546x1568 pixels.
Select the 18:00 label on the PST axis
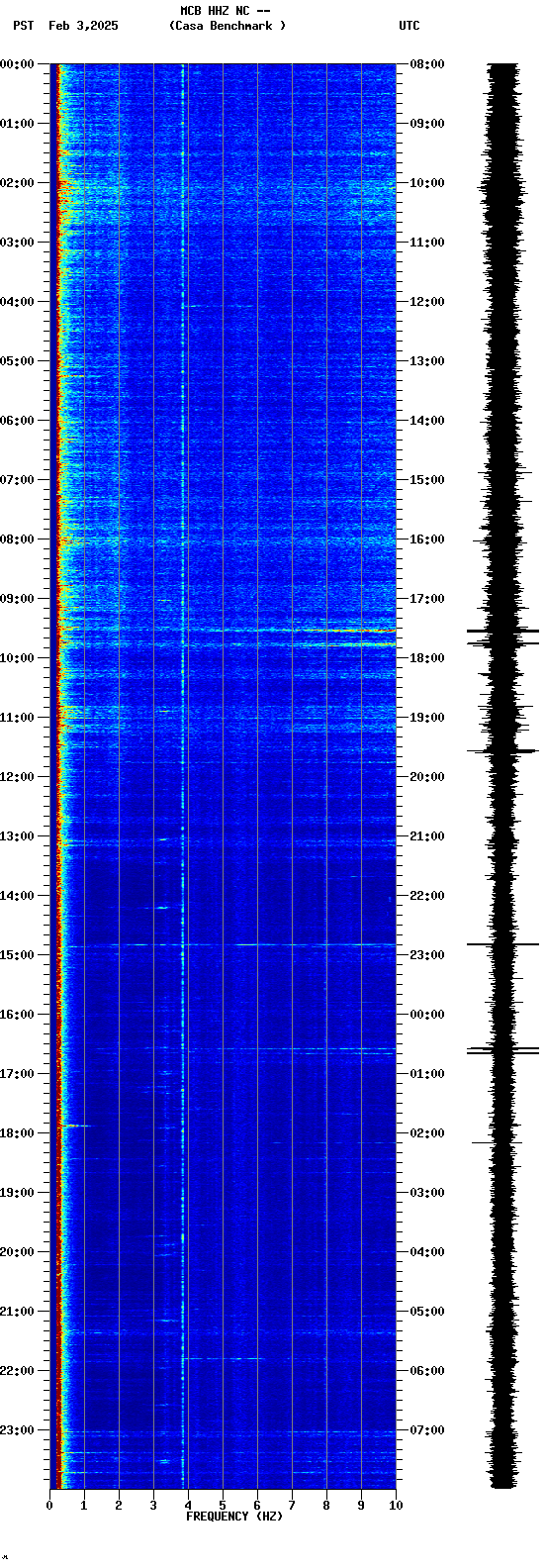[x=18, y=1133]
